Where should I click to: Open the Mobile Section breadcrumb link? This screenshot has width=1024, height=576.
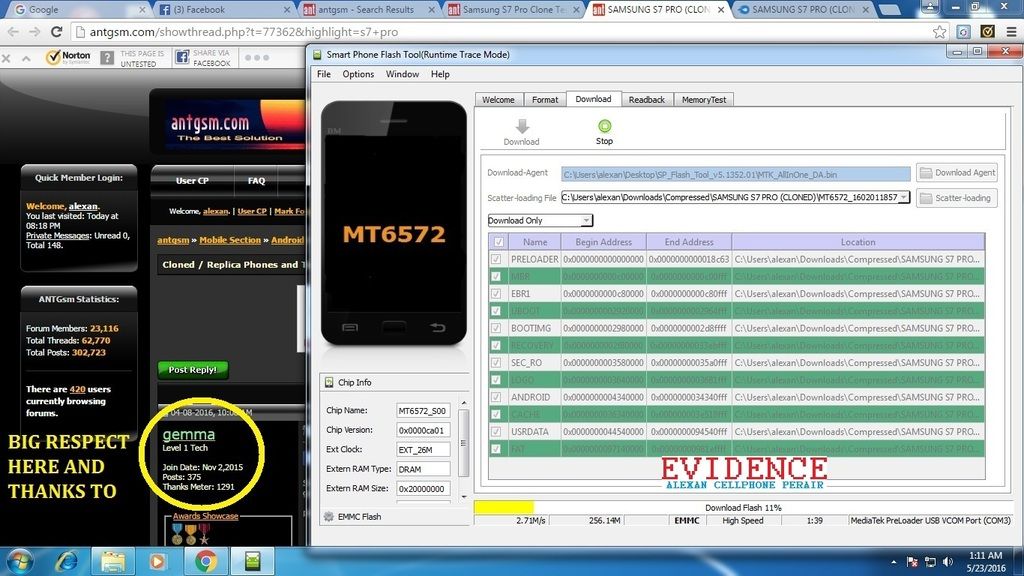point(230,240)
